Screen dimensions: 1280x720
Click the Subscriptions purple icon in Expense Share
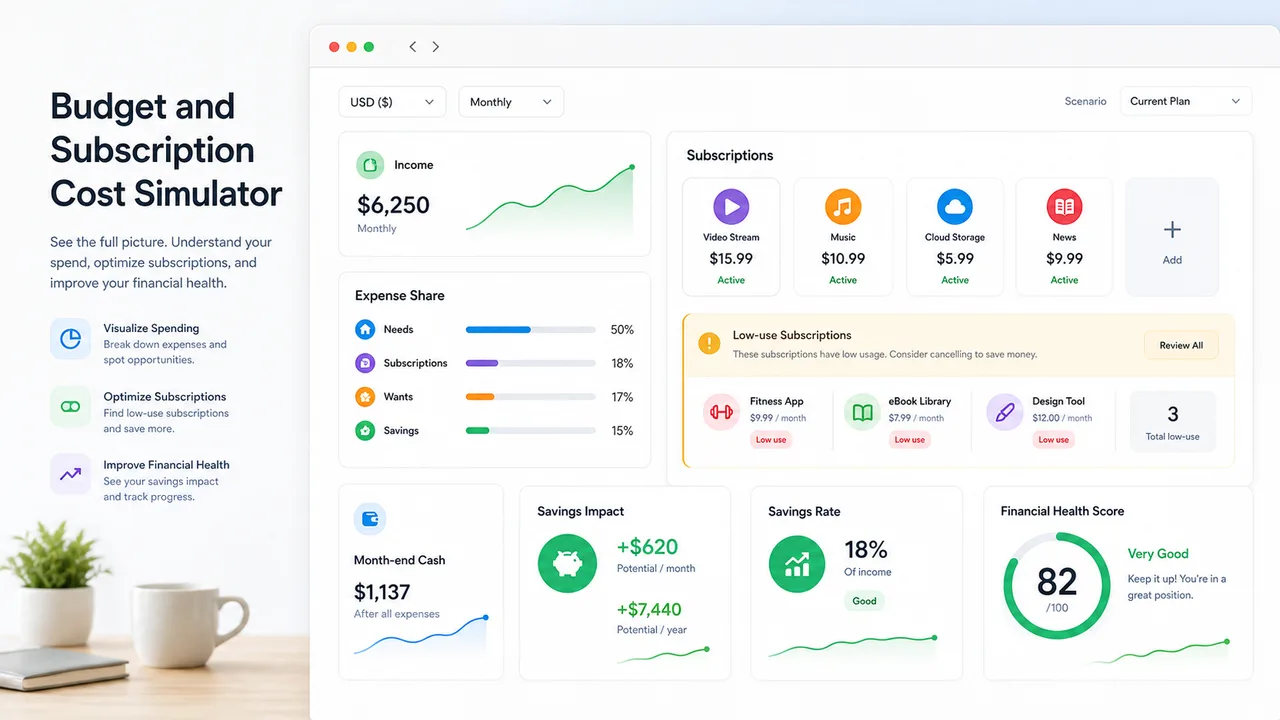[x=365, y=363]
